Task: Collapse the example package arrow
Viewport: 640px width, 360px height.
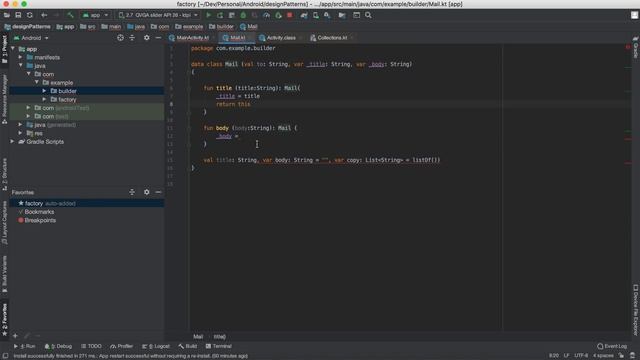Action: 37,82
